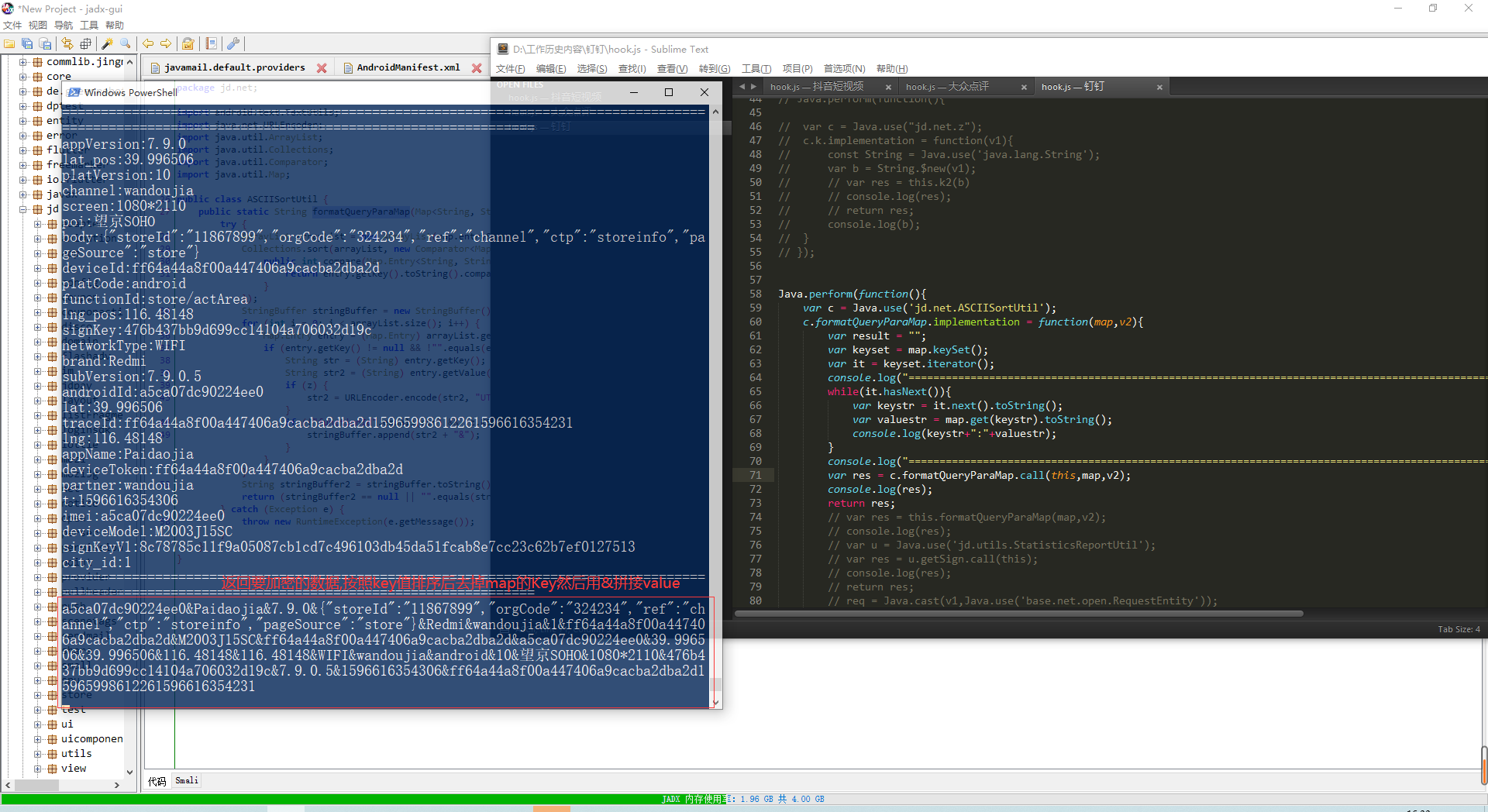Select the AndroidManifest.xml tab
Viewport: 1488px width, 812px height.
[x=408, y=67]
